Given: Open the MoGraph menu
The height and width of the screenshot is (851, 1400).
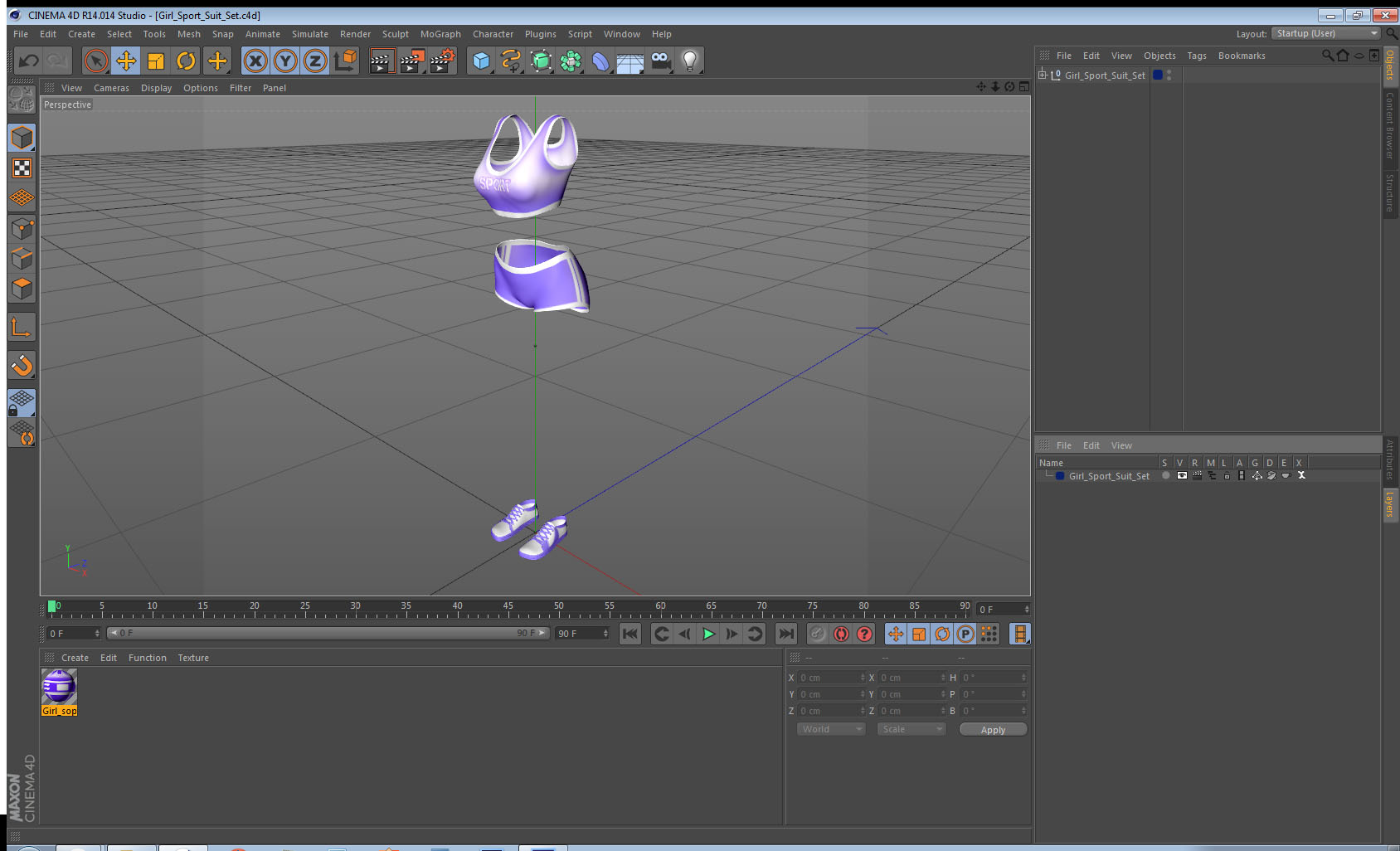Looking at the screenshot, I should tap(440, 34).
